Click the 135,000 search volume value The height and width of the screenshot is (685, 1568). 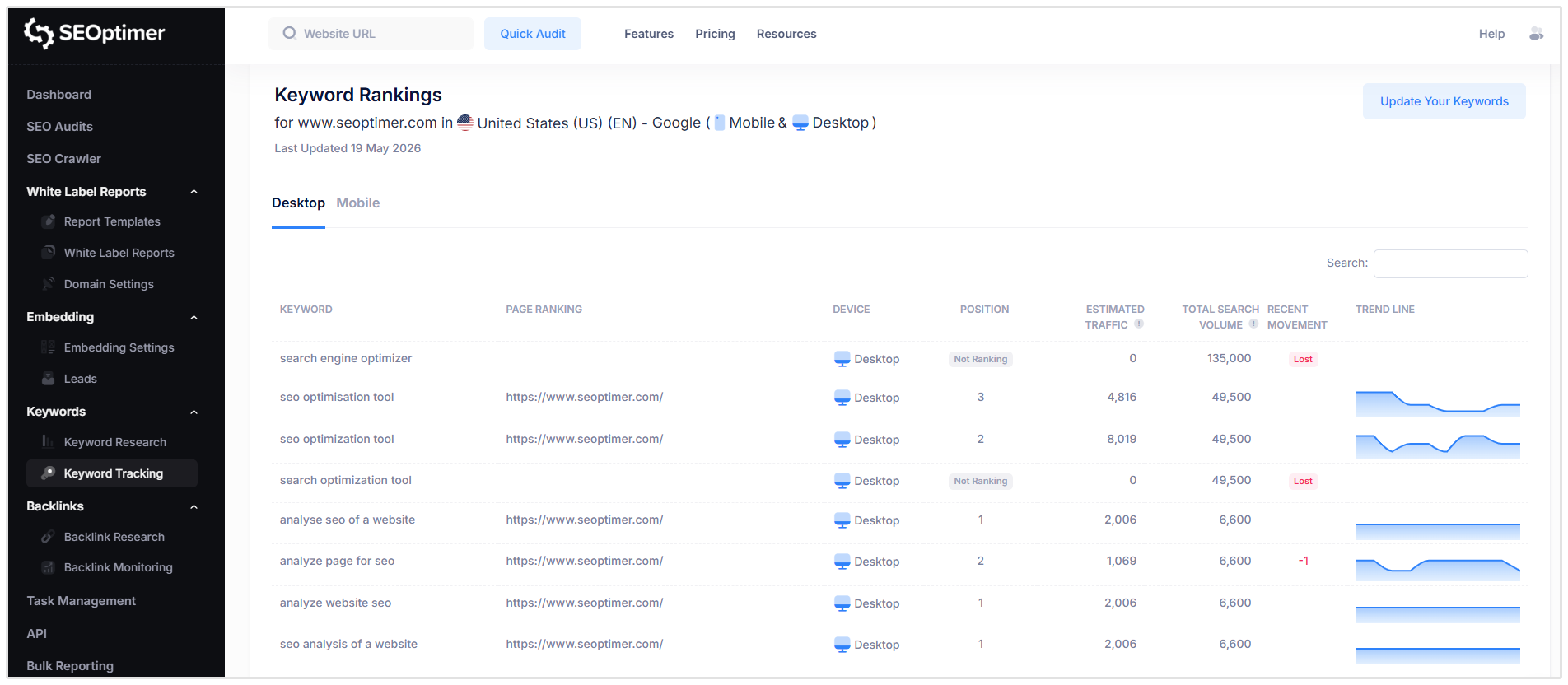pyautogui.click(x=1229, y=358)
